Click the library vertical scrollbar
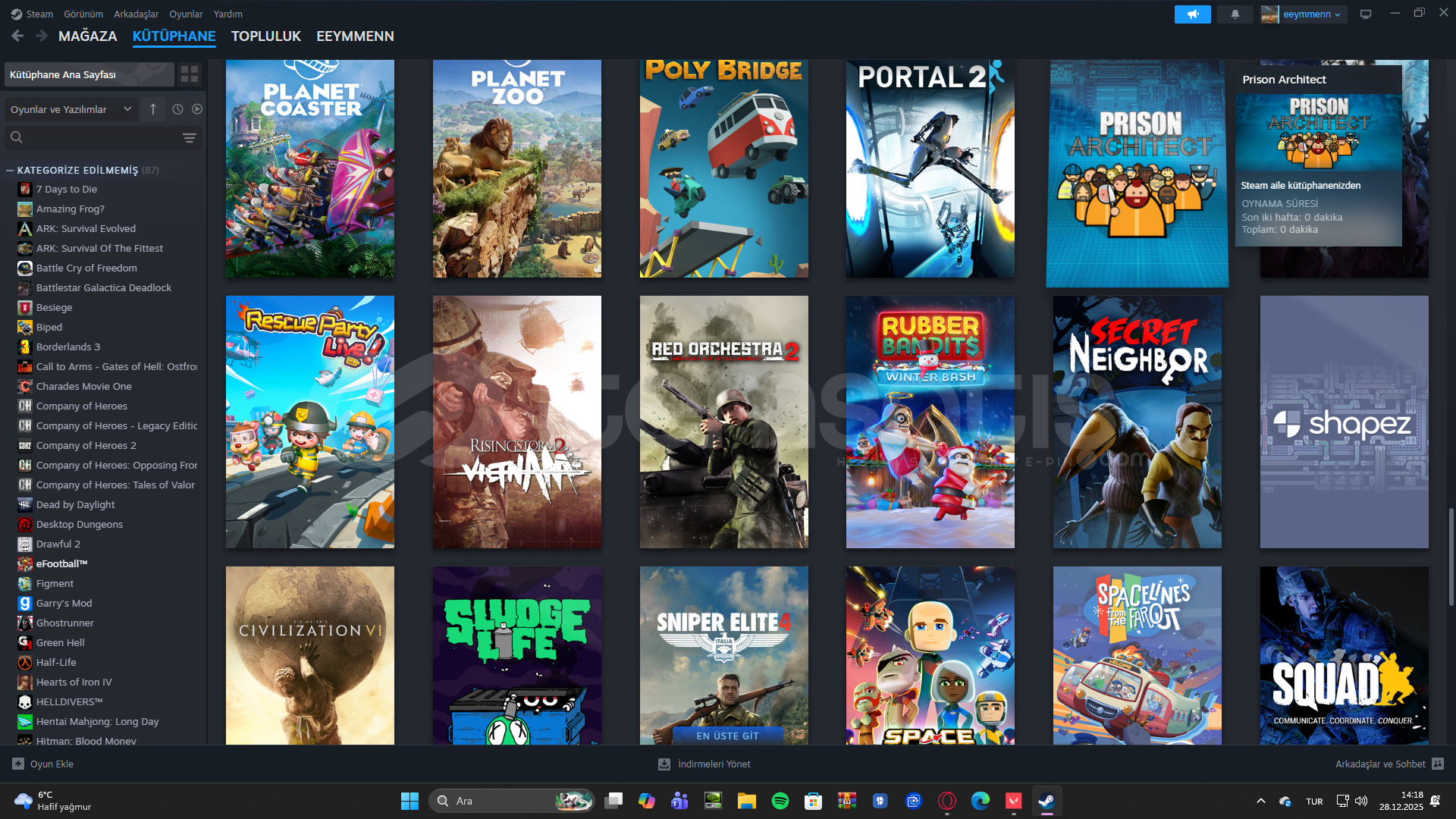The width and height of the screenshot is (1456, 819). 1451,557
